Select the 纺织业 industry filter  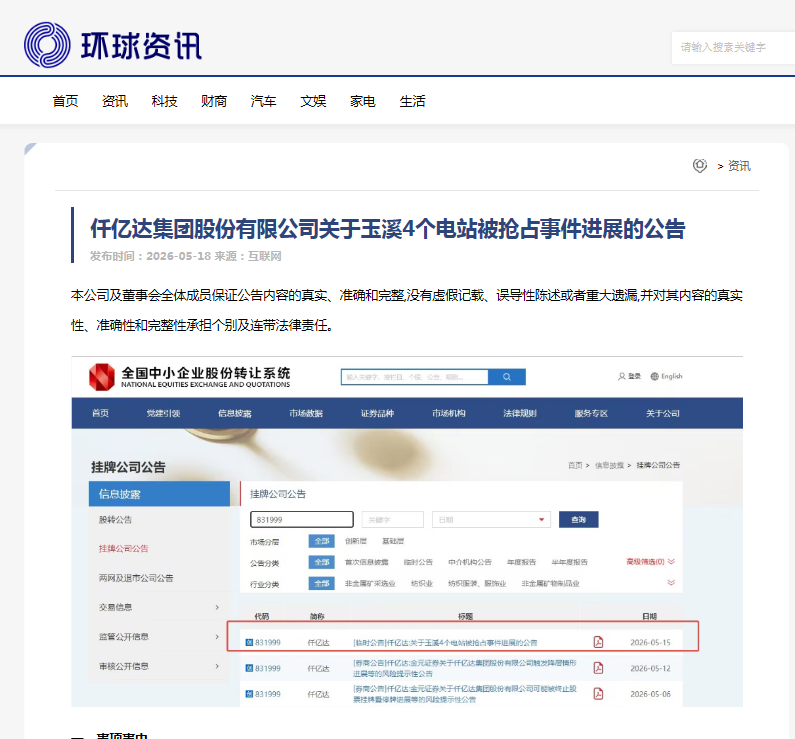pyautogui.click(x=422, y=583)
